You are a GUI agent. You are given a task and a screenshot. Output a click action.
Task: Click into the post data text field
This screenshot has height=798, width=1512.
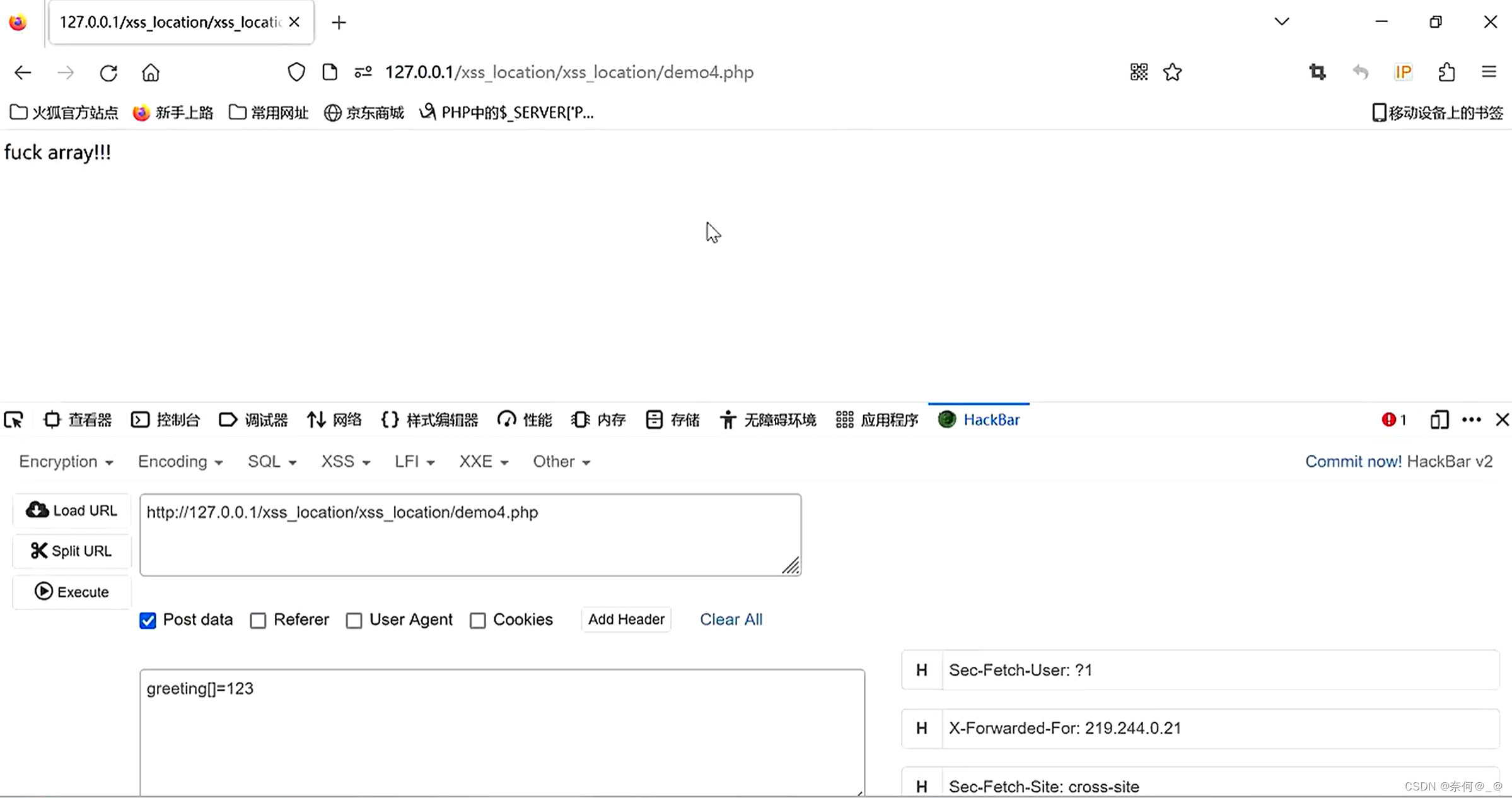(x=501, y=732)
